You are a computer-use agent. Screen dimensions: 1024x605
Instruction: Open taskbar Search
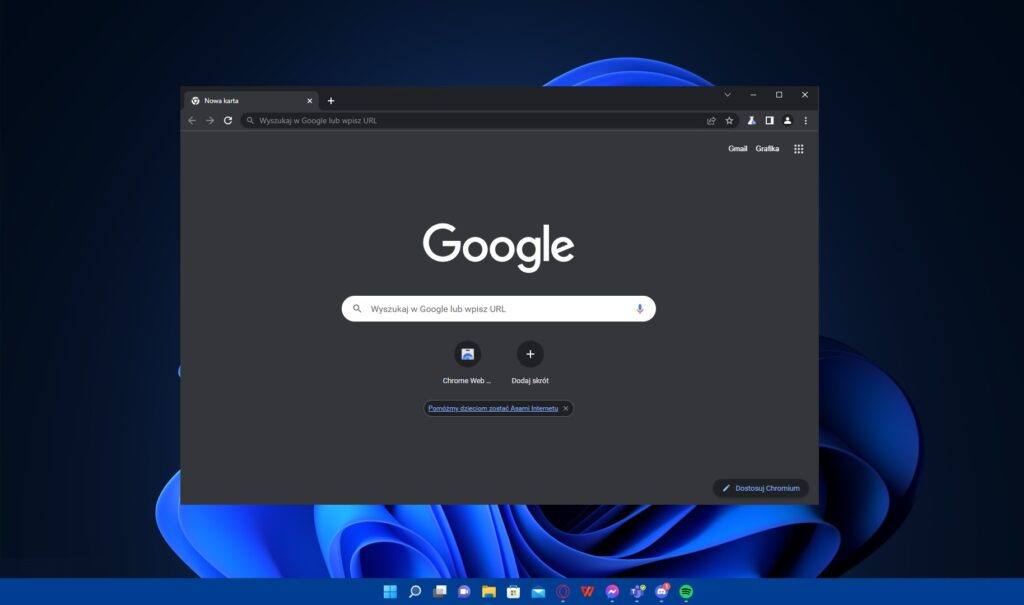(415, 591)
